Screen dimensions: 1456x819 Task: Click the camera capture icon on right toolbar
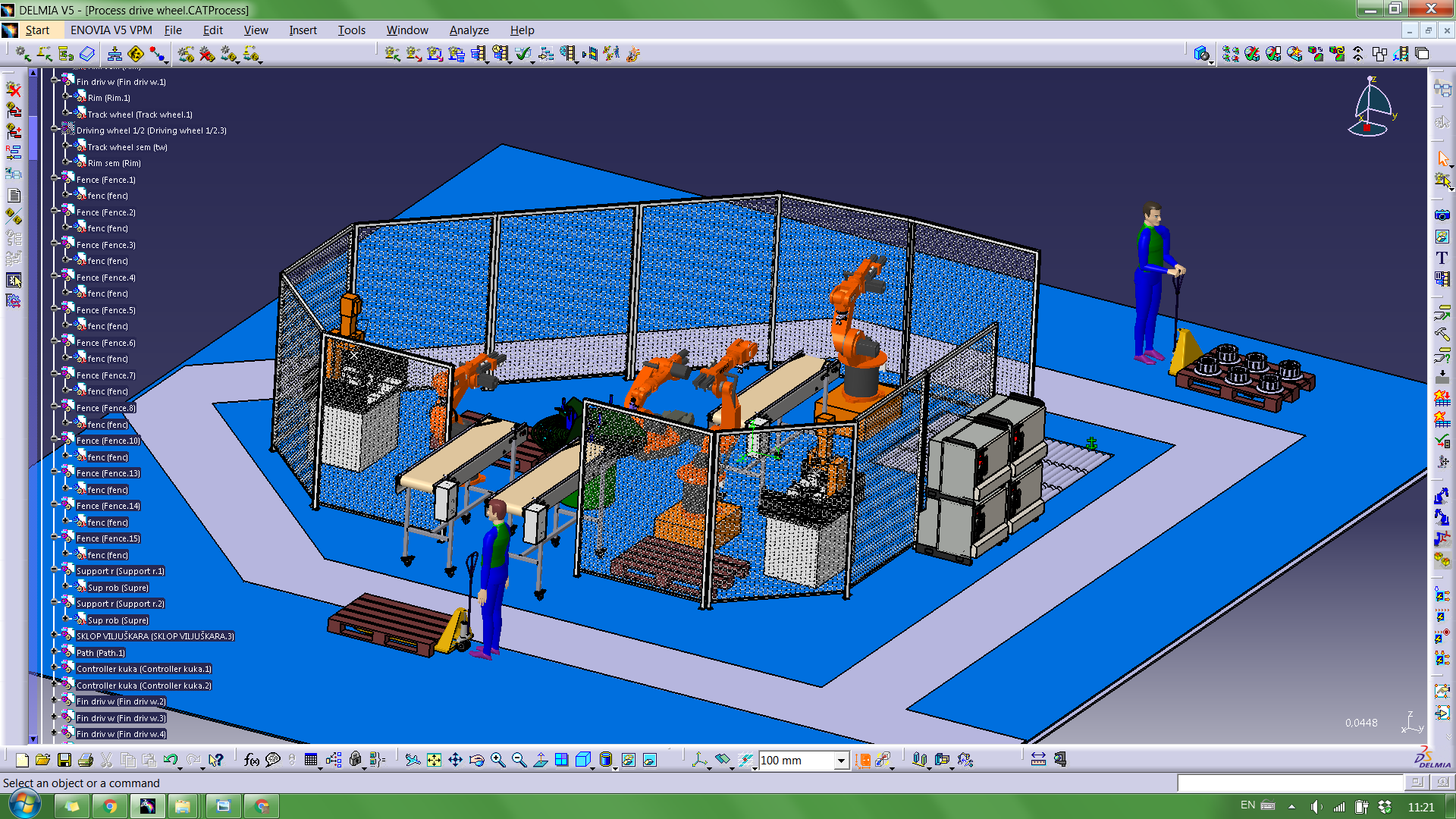point(1442,215)
